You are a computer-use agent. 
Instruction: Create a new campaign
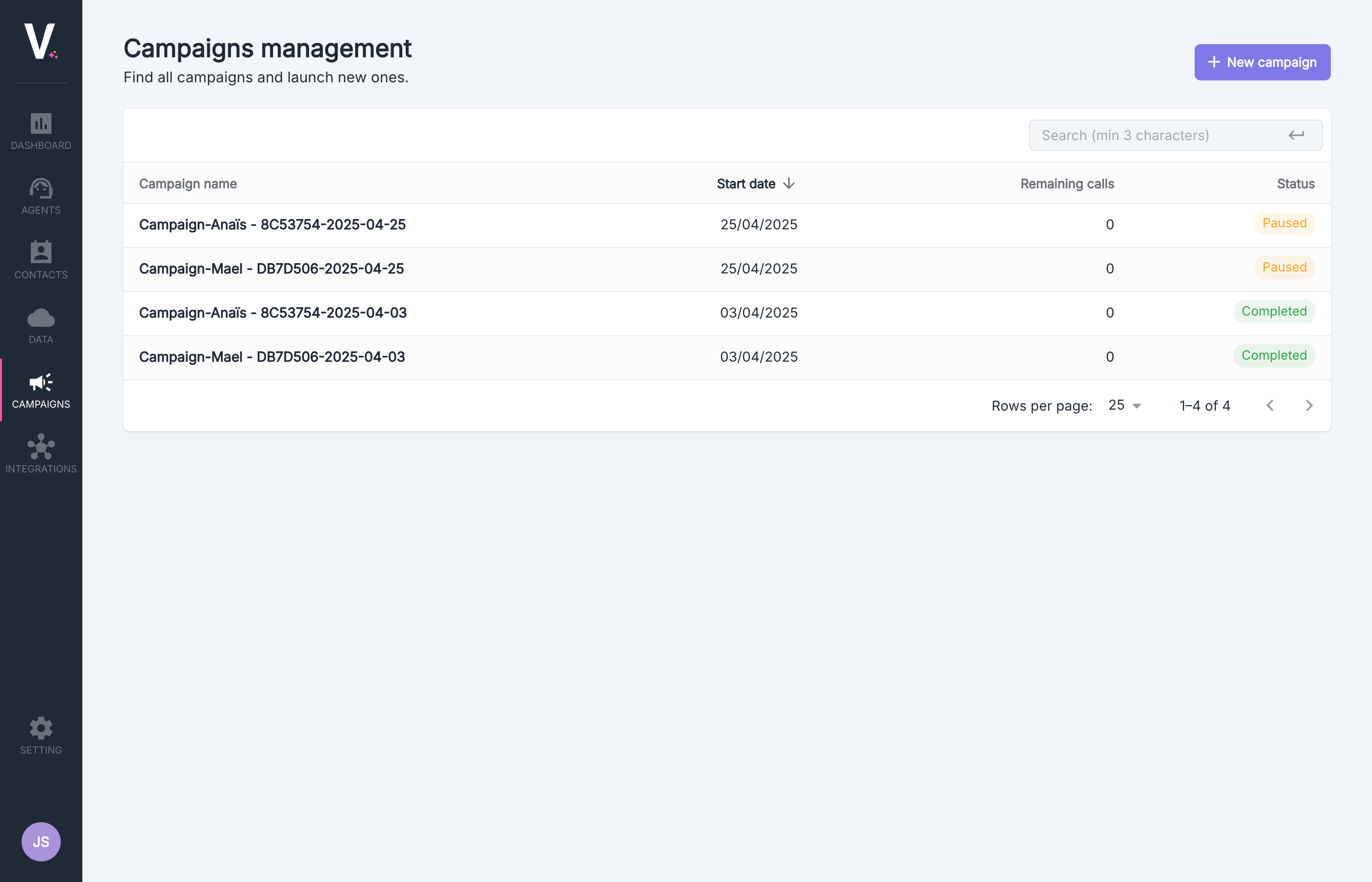click(1262, 62)
